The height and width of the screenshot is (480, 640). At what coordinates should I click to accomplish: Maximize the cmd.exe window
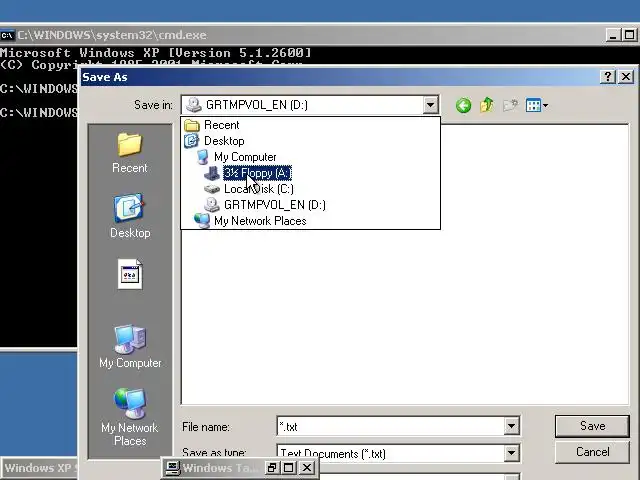click(x=629, y=35)
